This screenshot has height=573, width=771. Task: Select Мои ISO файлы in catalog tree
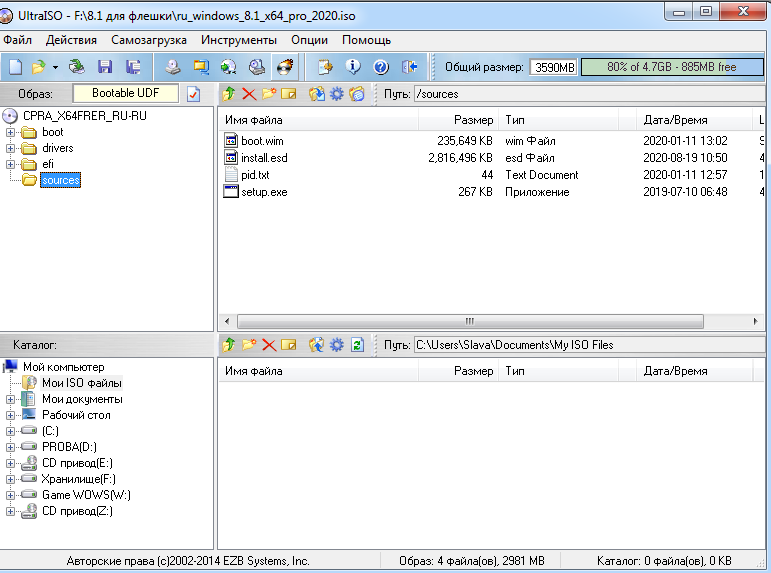tap(82, 383)
